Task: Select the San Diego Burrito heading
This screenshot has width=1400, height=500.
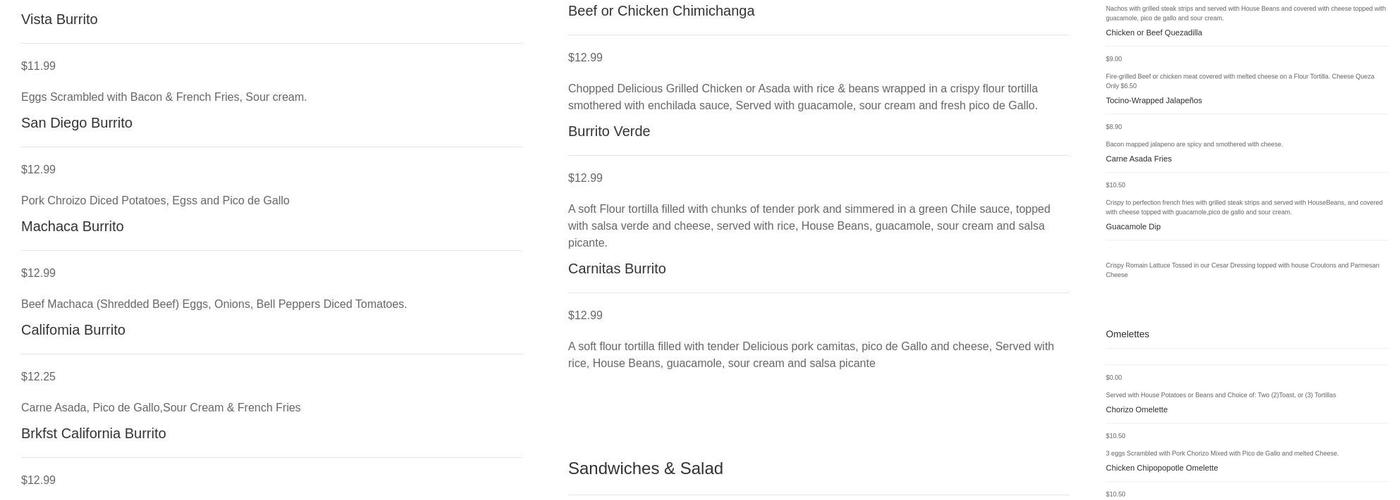Action: [x=76, y=123]
